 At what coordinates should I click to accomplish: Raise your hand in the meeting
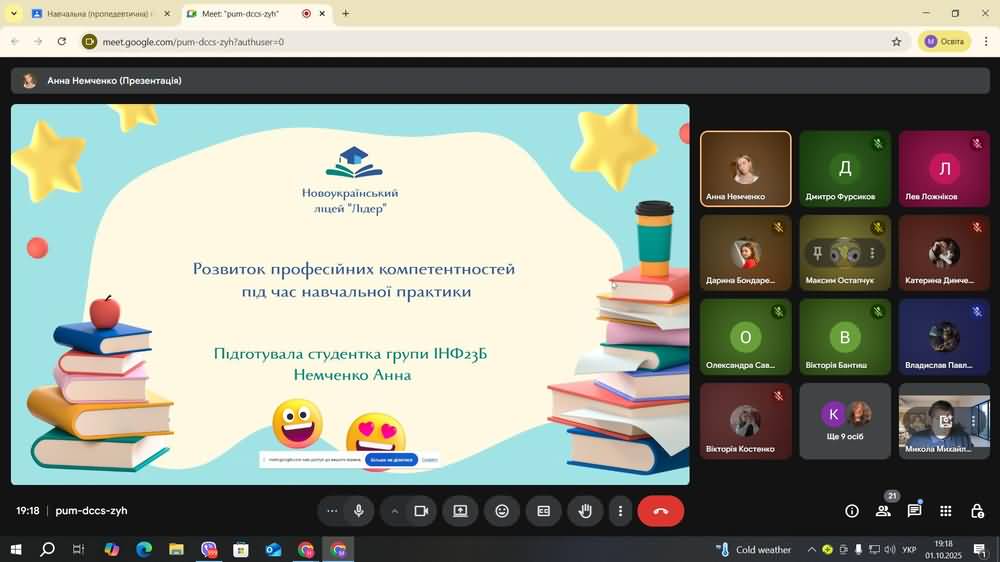(x=585, y=511)
